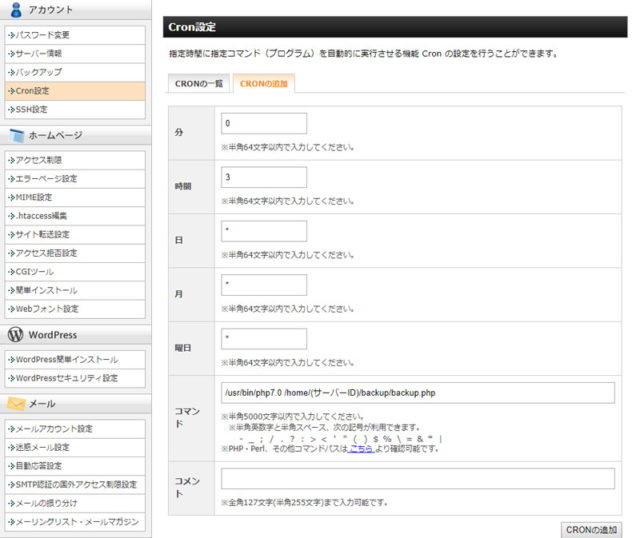Focus the 時間 input field
Screen dimensions: 640x538
(264, 177)
